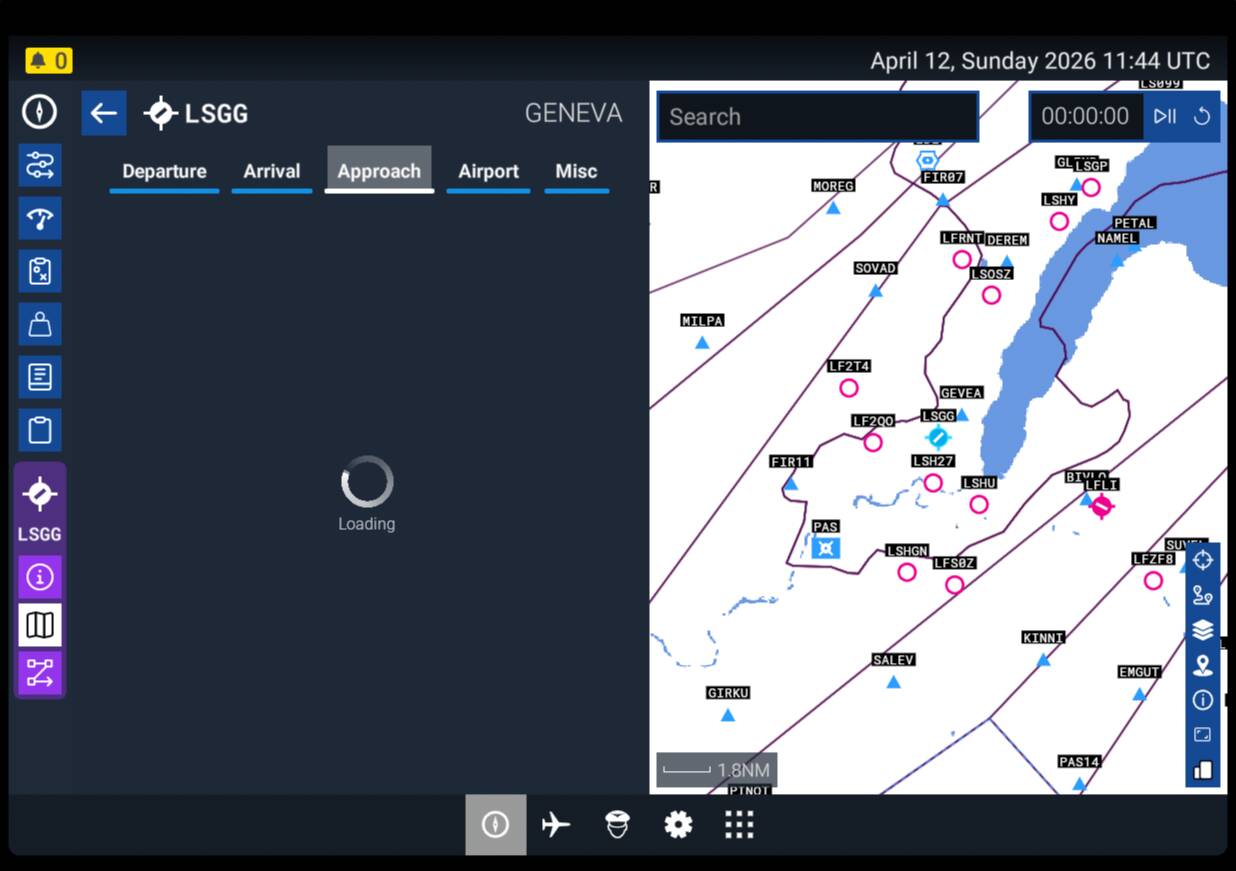Click the map pin location icon
This screenshot has width=1236, height=871.
[1202, 665]
